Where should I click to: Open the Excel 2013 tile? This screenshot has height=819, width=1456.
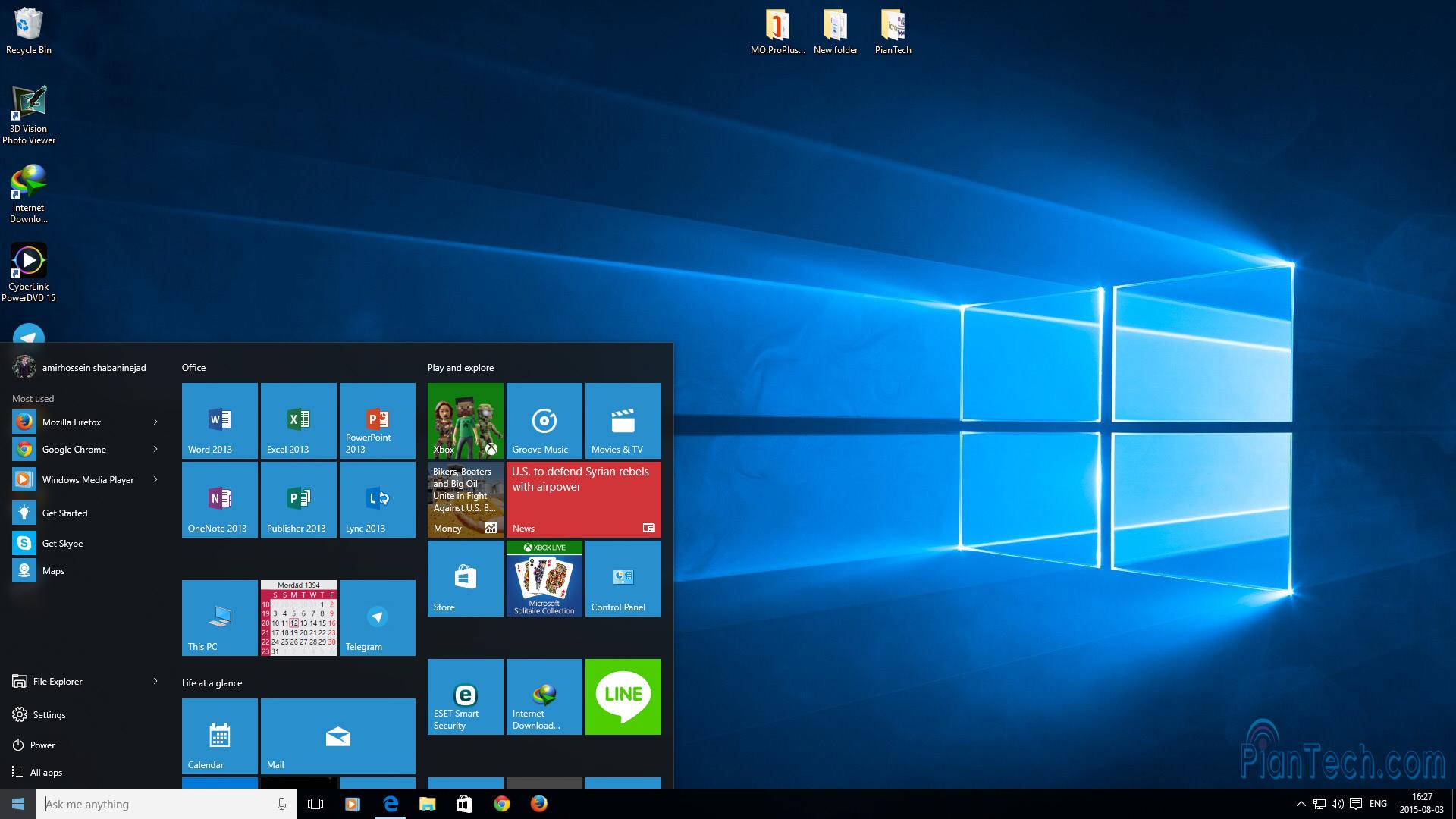(299, 421)
